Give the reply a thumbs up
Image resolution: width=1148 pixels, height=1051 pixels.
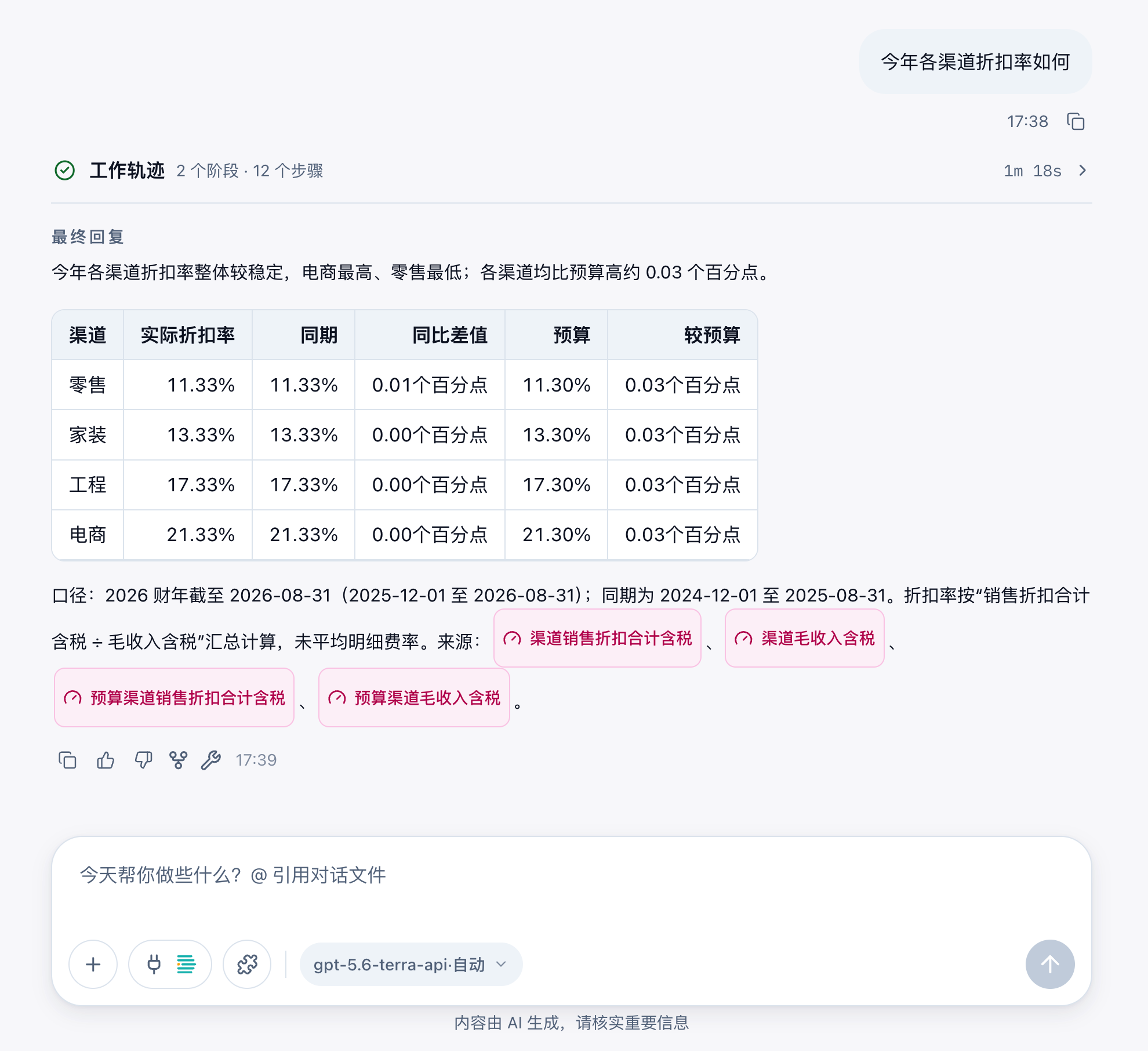pos(106,760)
